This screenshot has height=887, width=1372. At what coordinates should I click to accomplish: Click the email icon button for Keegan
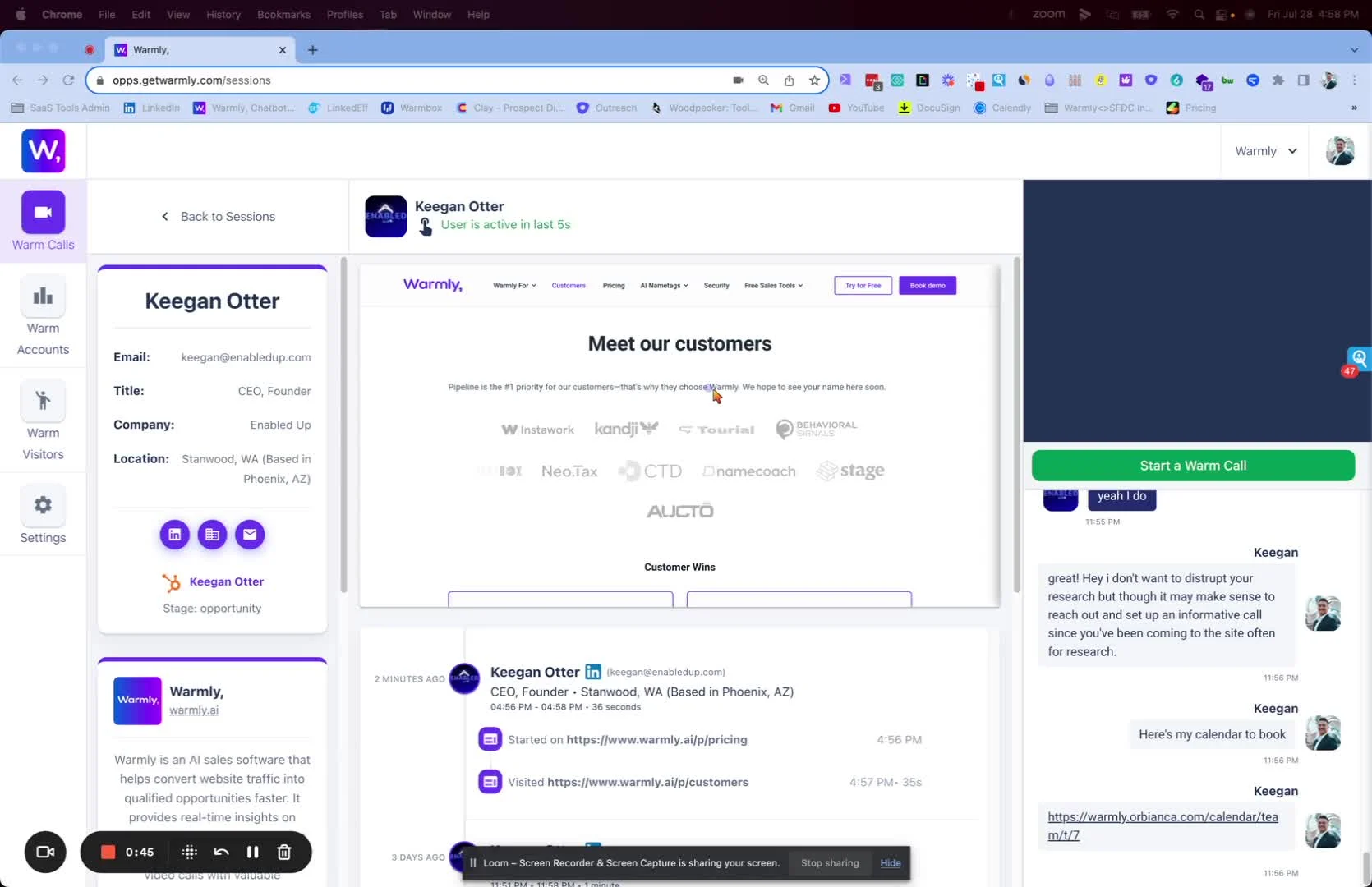[250, 535]
